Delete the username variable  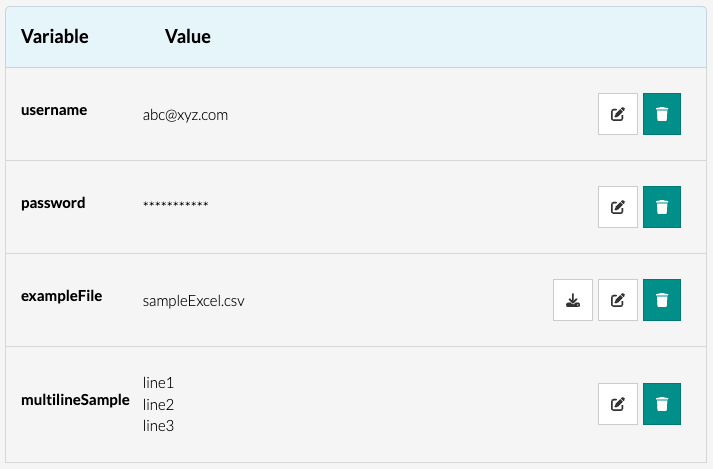(661, 114)
